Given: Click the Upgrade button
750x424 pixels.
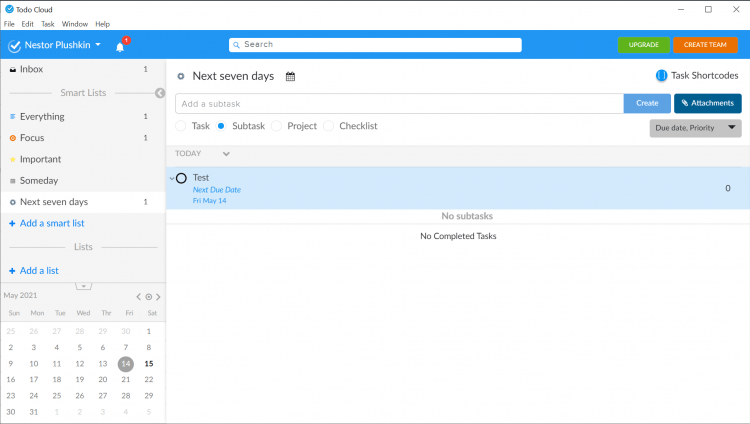Looking at the screenshot, I should [643, 45].
